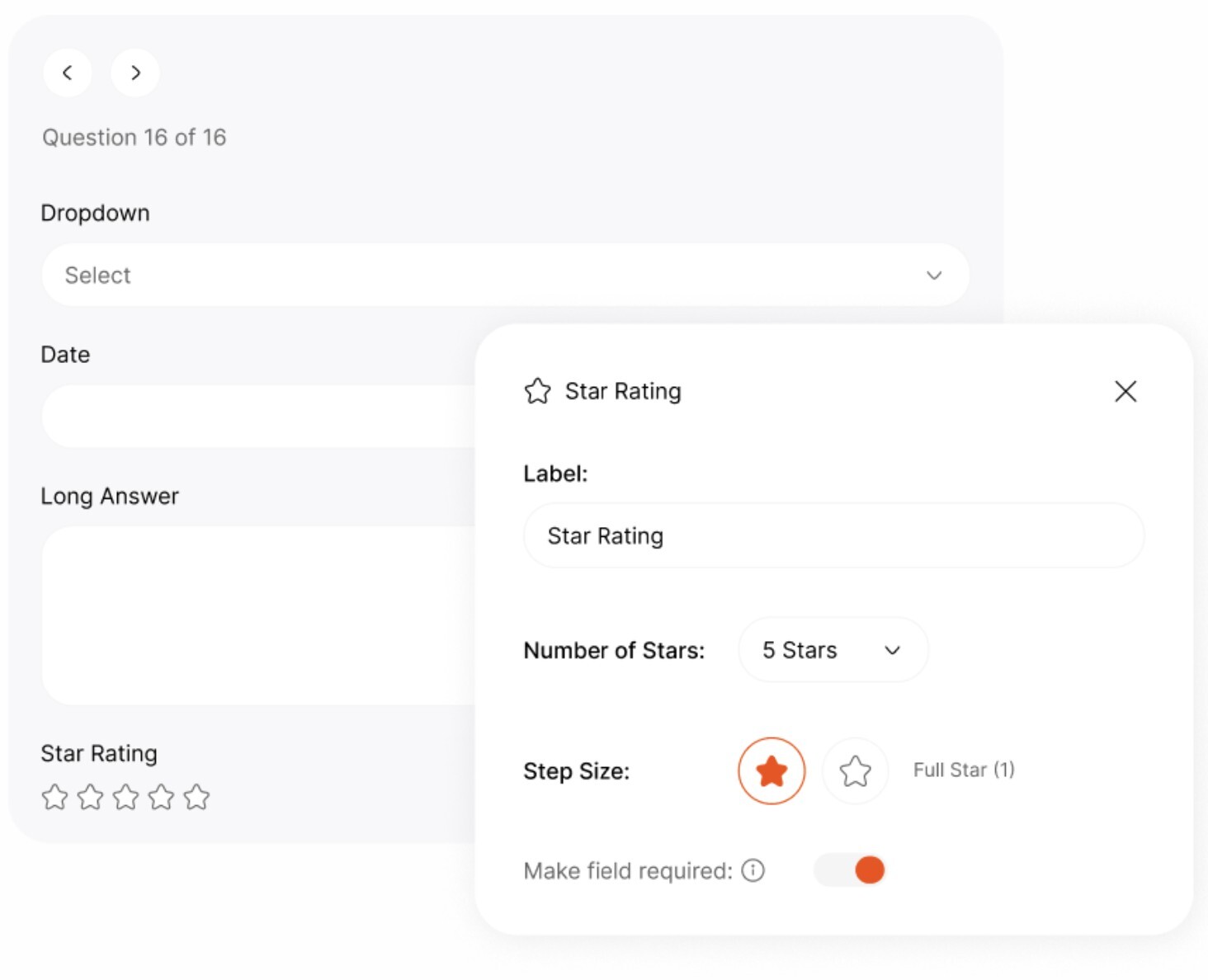The width and height of the screenshot is (1208, 980).
Task: Switch step size to the half-star option
Action: pos(855,770)
